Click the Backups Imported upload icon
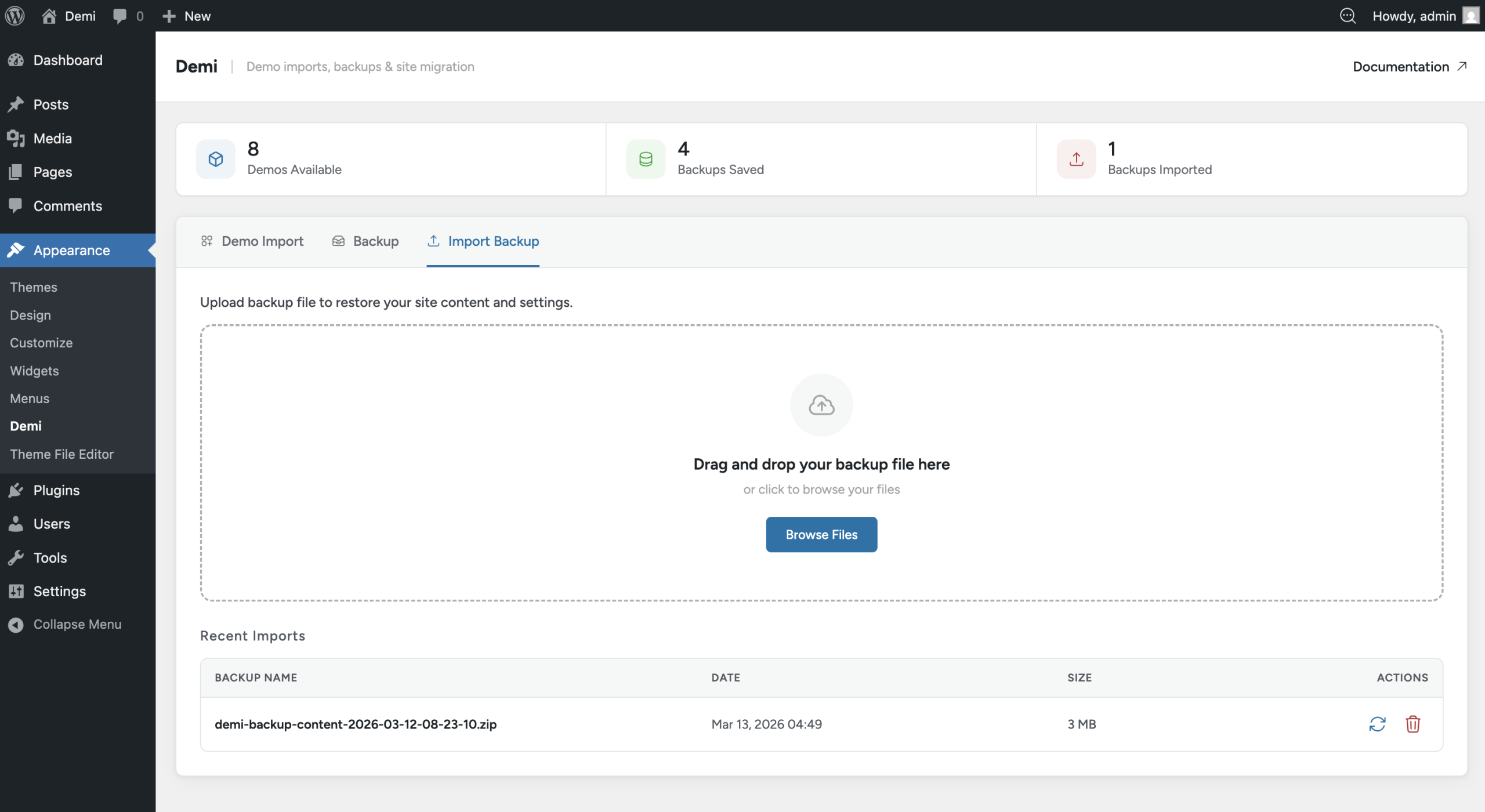Screen dimensions: 1485x812 tap(1076, 159)
